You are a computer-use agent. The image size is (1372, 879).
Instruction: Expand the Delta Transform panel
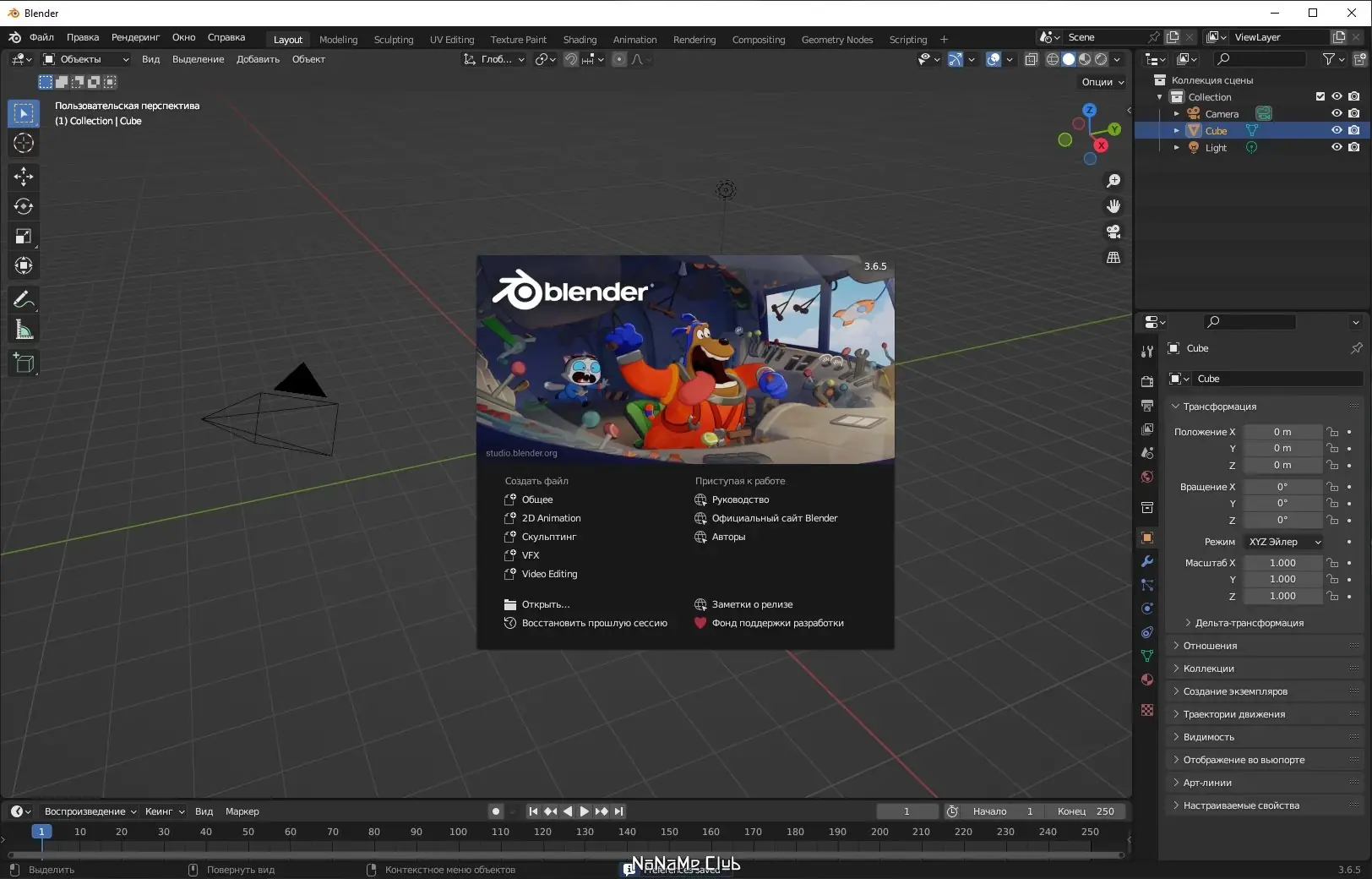click(1249, 623)
